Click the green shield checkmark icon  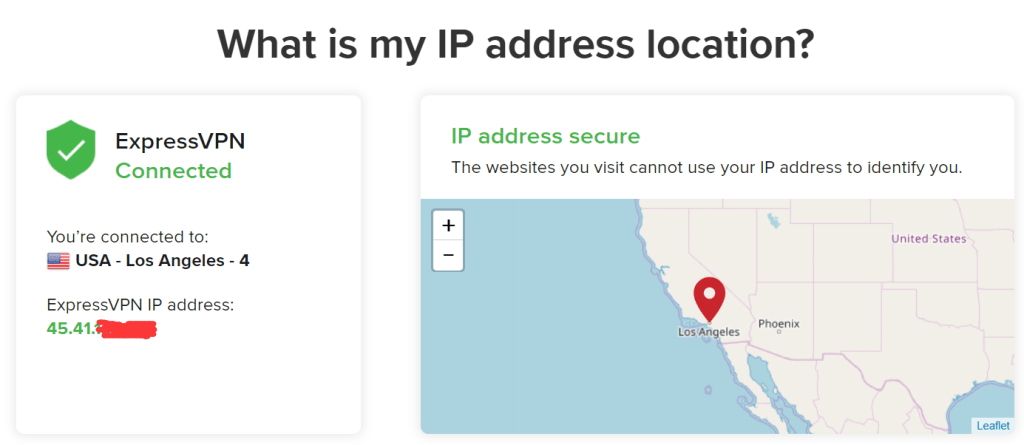pos(71,150)
